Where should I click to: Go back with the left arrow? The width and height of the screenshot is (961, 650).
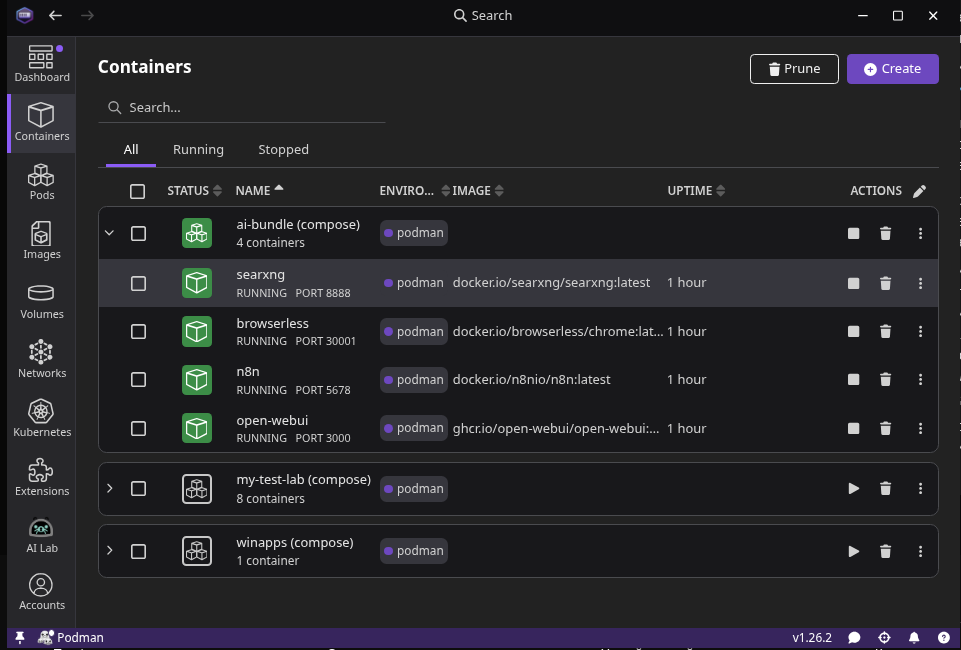tap(56, 15)
